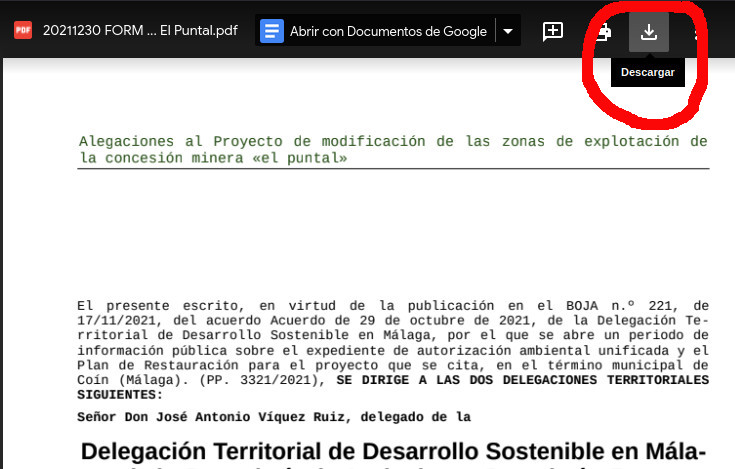Click the red PDF file type icon
735x469 pixels.
pos(22,30)
